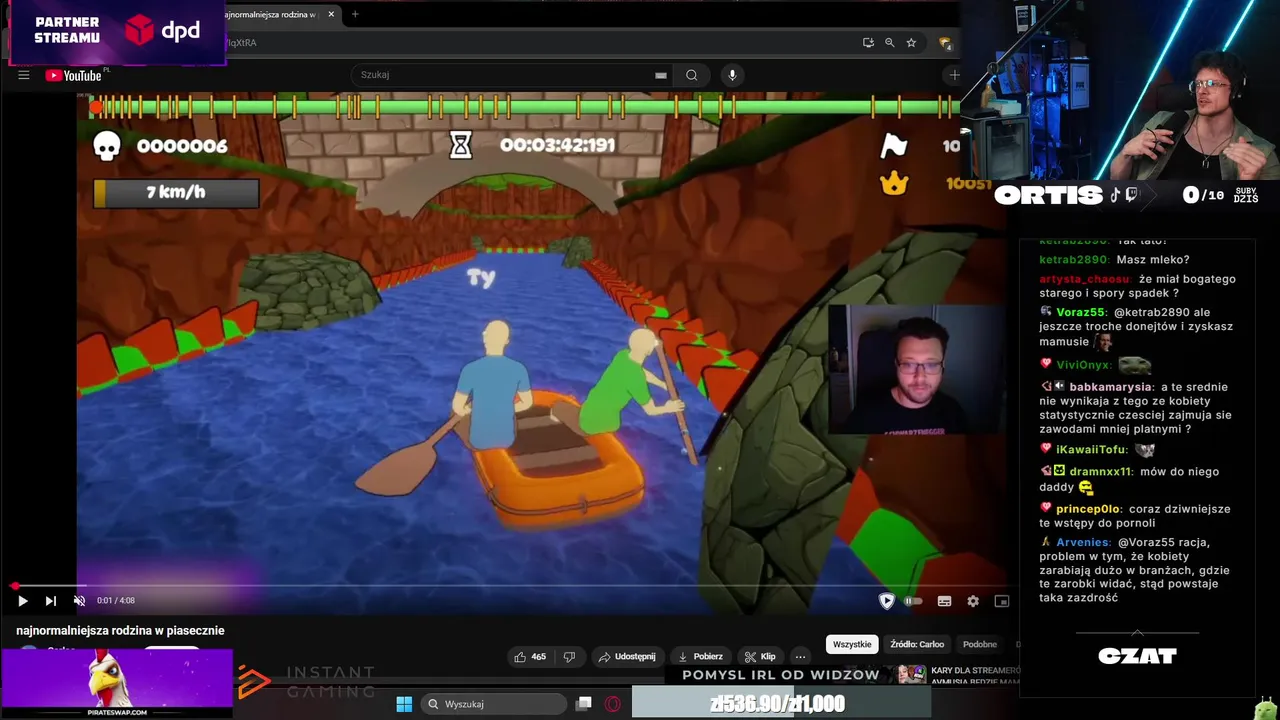
Task: Click username iKawaiiTofu in chat
Action: click(x=1092, y=450)
